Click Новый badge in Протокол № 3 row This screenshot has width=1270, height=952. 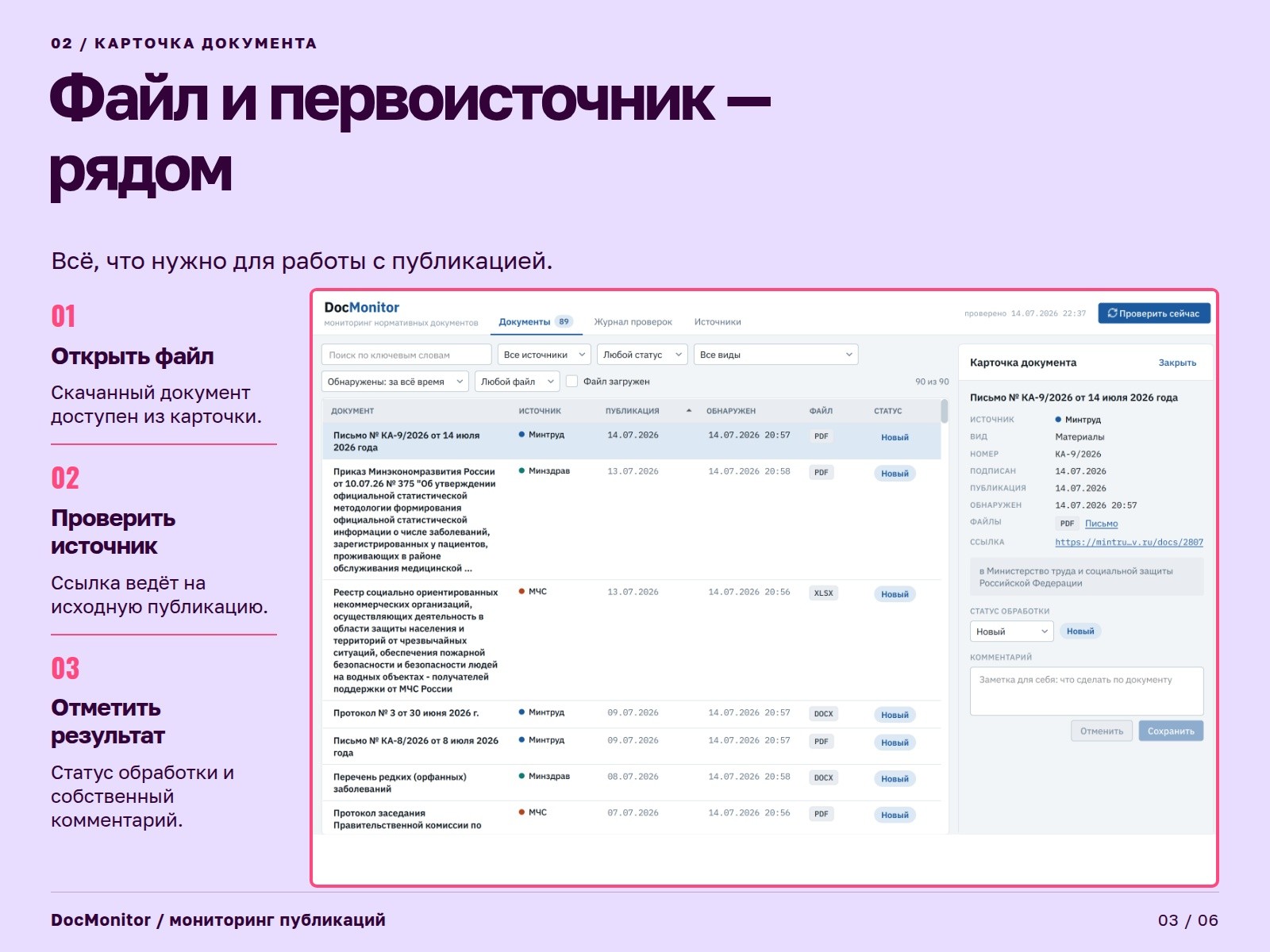click(895, 715)
